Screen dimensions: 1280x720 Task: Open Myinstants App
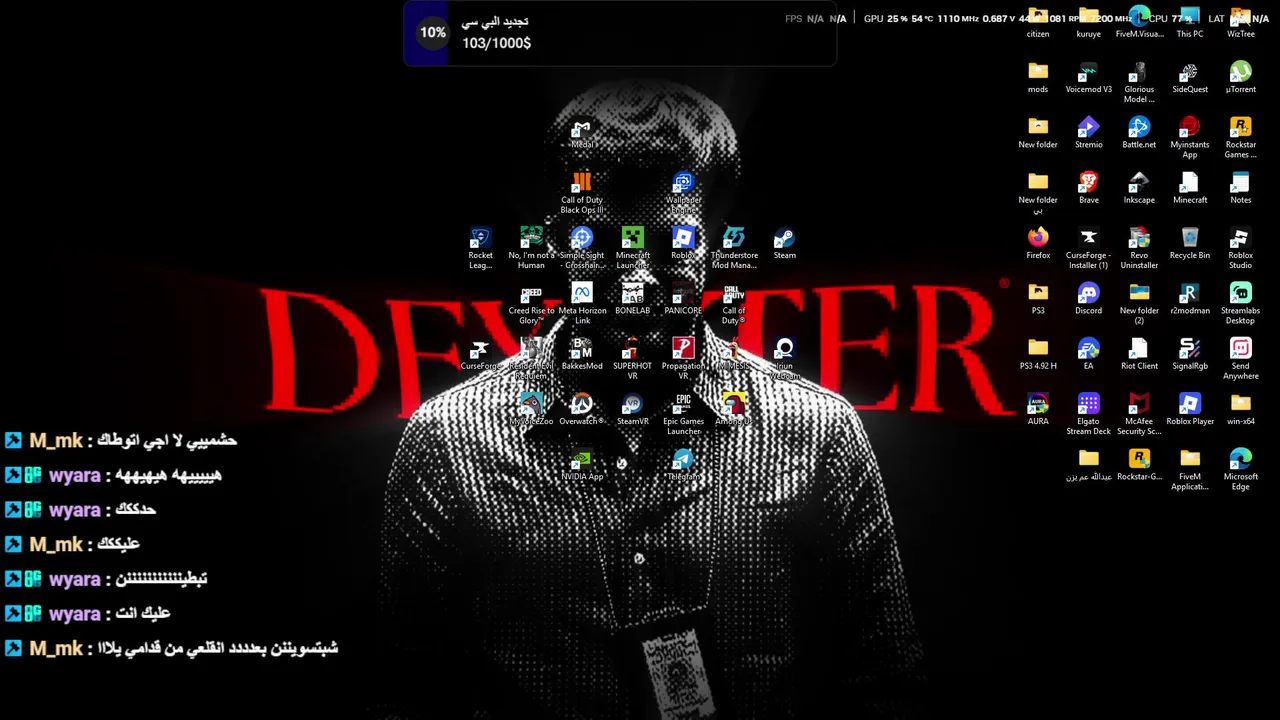pyautogui.click(x=1190, y=138)
